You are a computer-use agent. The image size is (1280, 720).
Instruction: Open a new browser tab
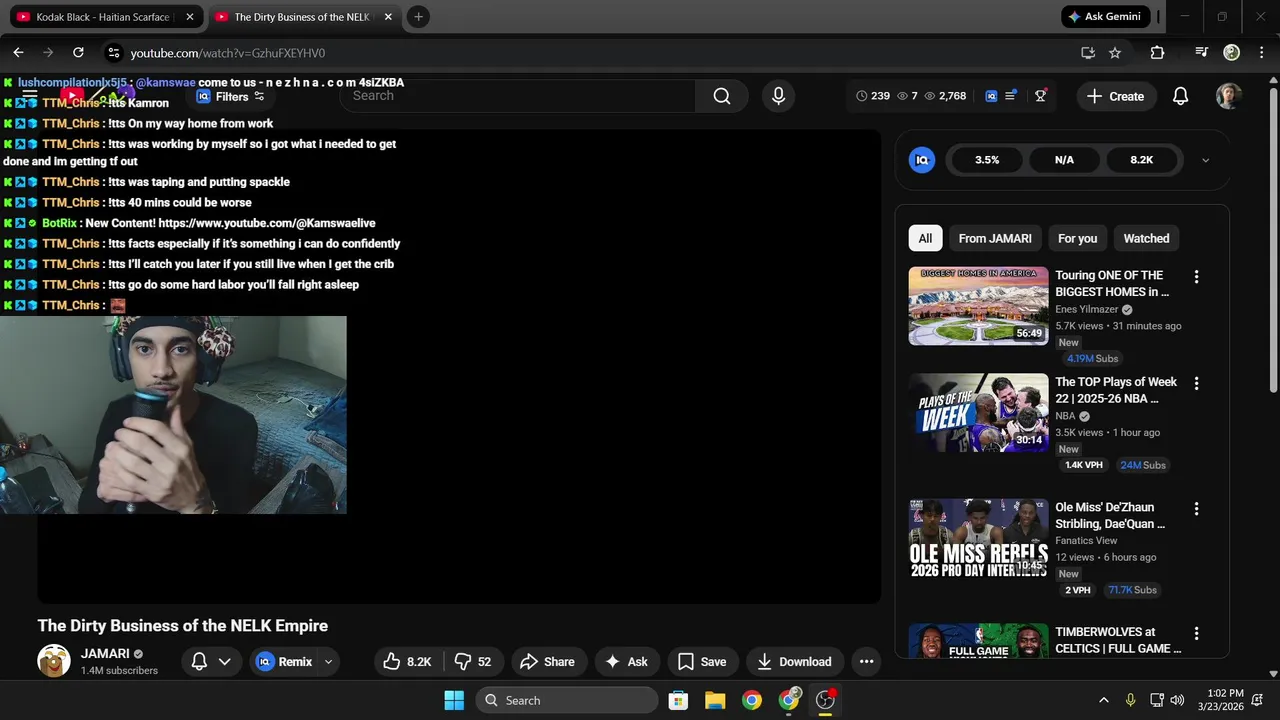point(418,17)
